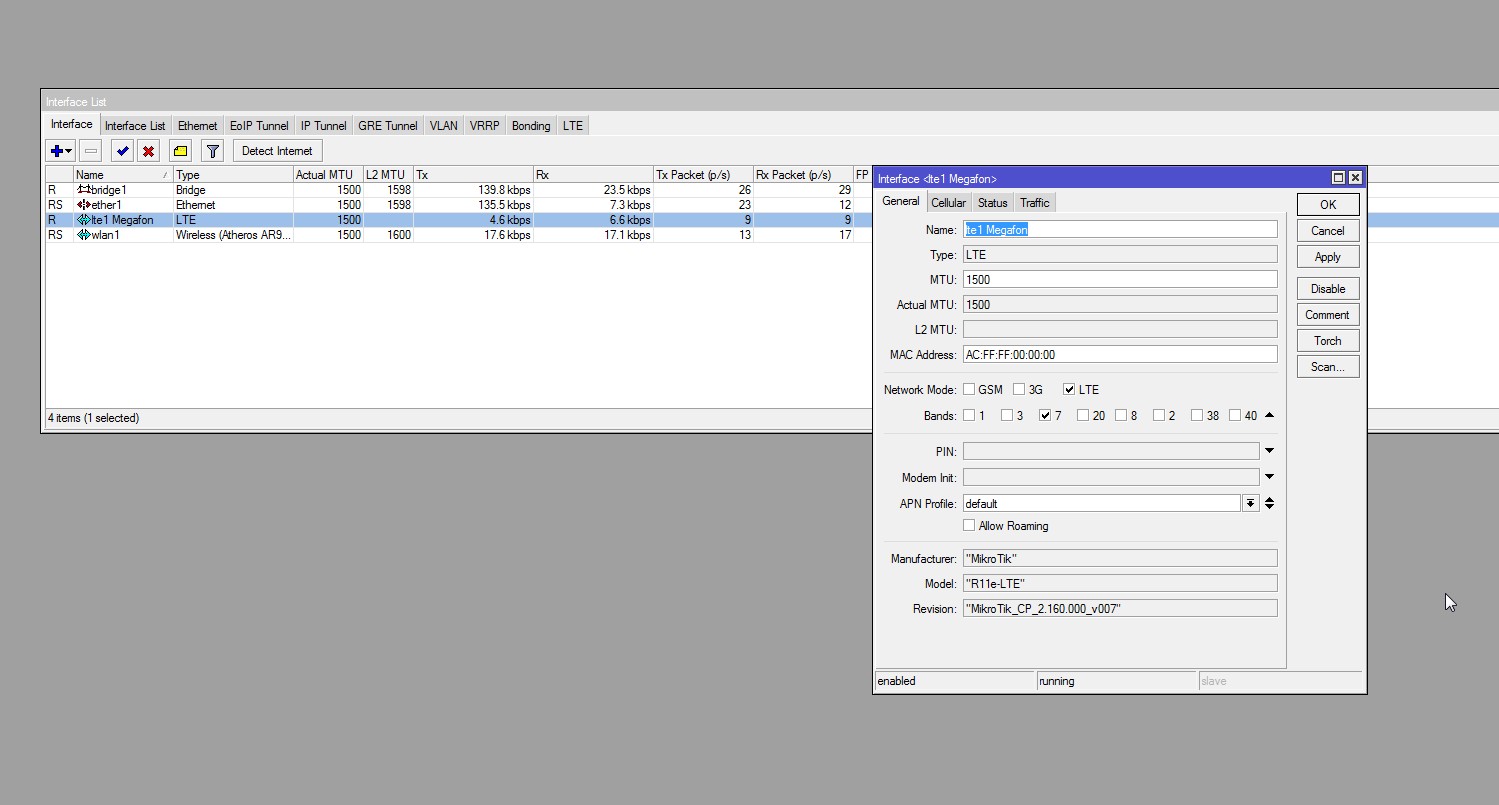
Task: Select the bridge1 interface icon row
Action: pos(84,190)
